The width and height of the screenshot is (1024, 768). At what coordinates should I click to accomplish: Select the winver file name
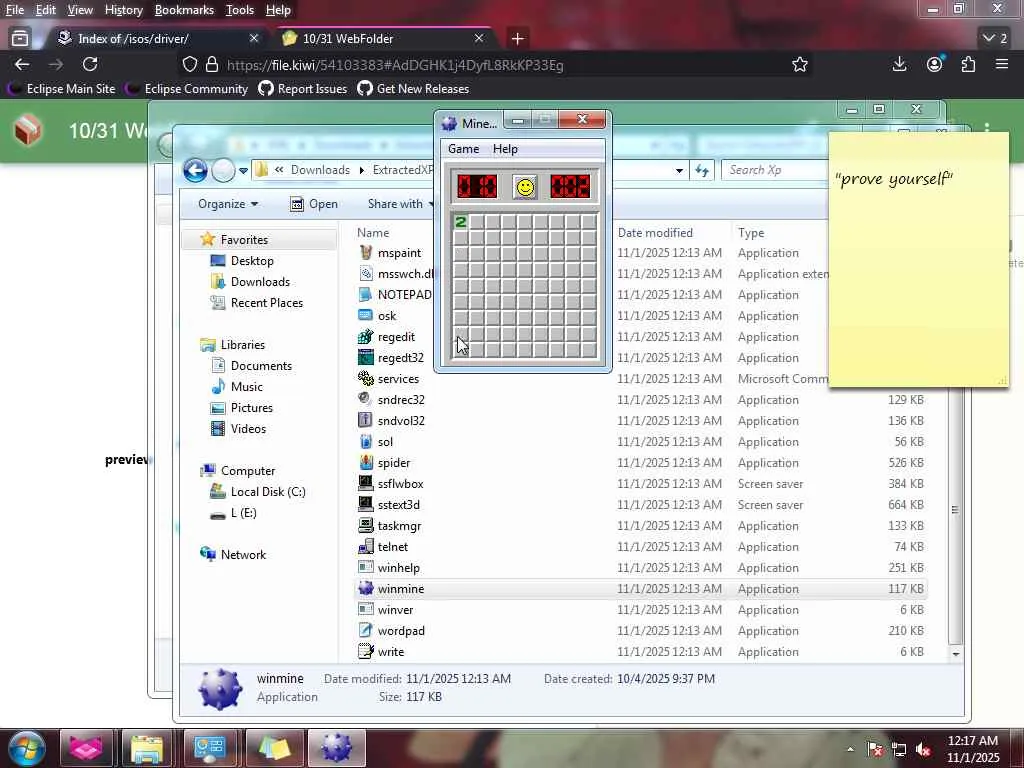click(395, 610)
